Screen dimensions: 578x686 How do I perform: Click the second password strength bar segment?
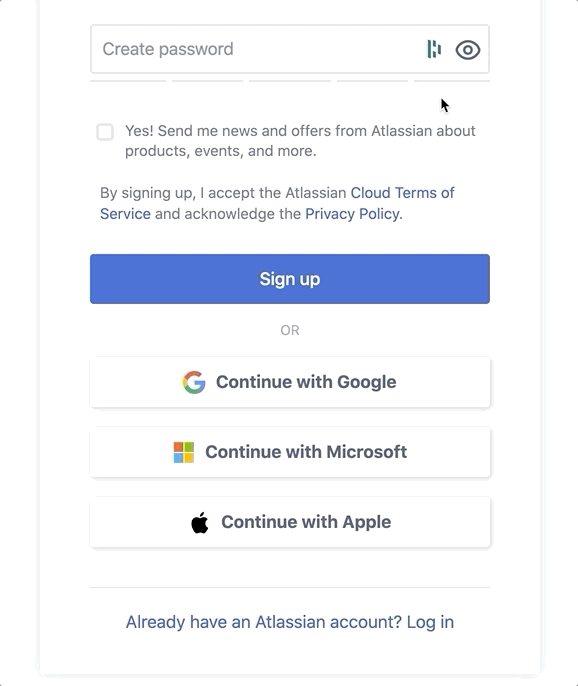point(207,80)
